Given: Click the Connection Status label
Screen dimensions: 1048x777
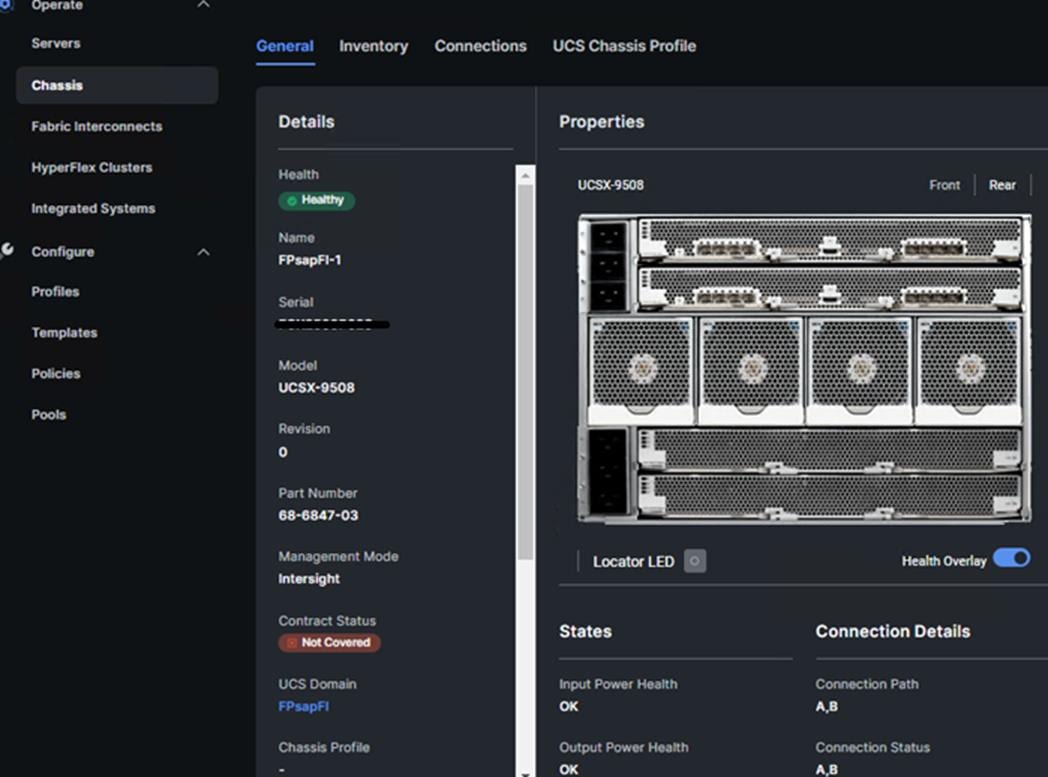Looking at the screenshot, I should [x=872, y=748].
